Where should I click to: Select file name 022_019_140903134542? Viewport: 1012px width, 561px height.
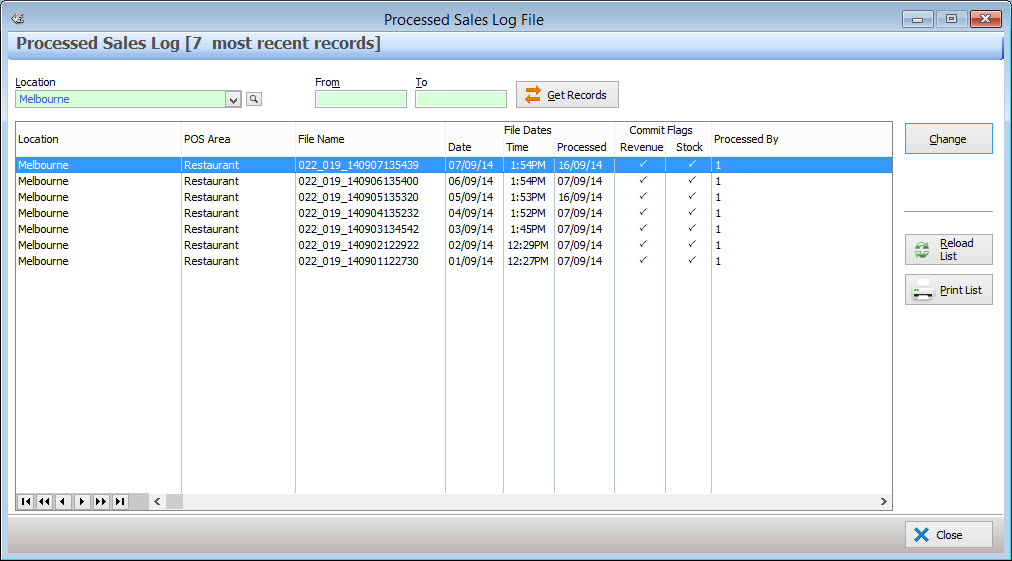(x=358, y=229)
